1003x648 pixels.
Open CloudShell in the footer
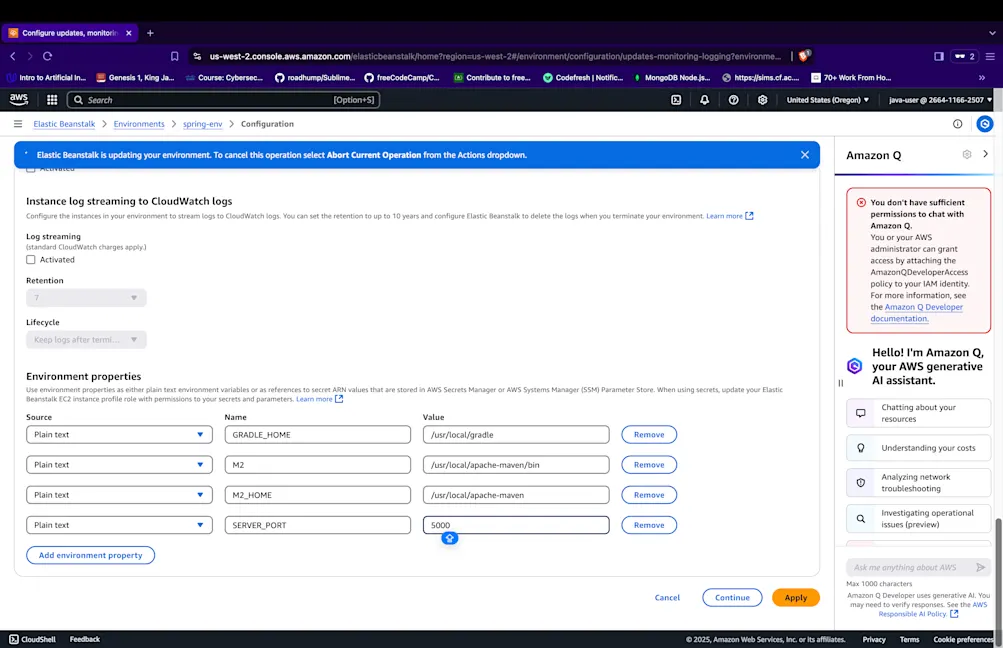[33, 639]
